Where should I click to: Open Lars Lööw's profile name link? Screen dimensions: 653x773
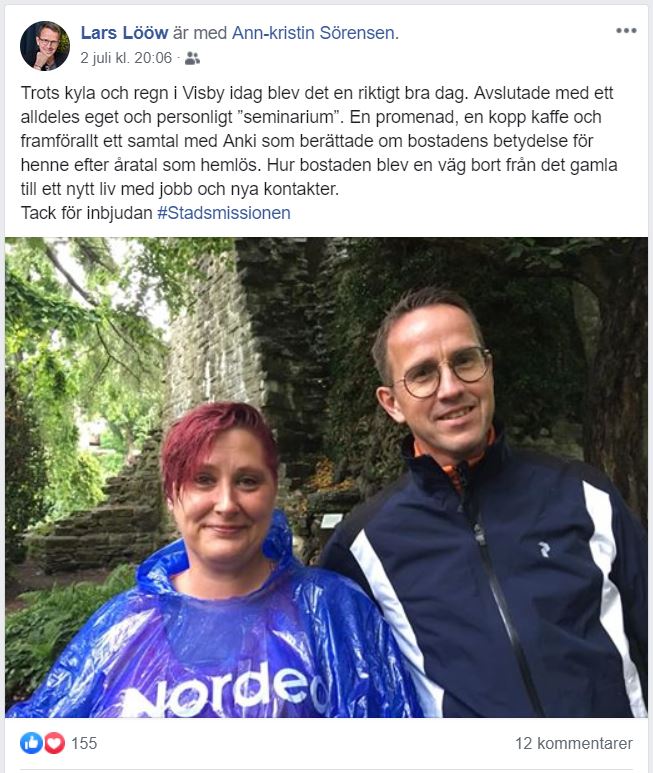coord(124,33)
